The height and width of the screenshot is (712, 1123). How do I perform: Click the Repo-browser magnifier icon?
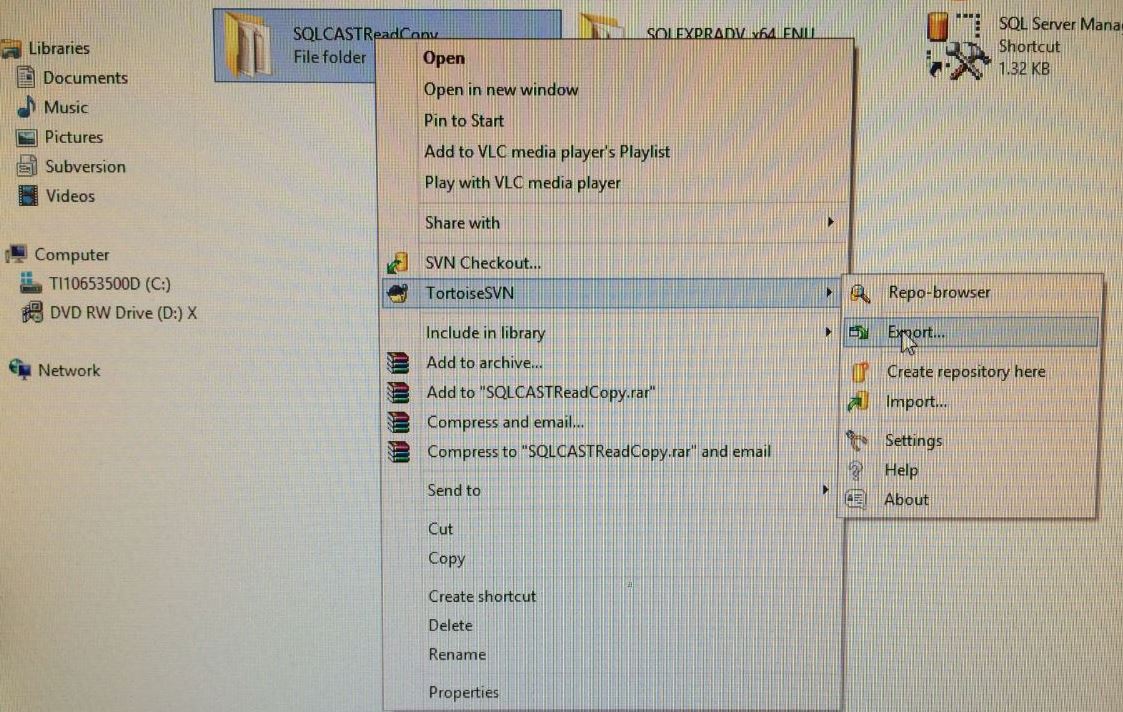[x=859, y=293]
